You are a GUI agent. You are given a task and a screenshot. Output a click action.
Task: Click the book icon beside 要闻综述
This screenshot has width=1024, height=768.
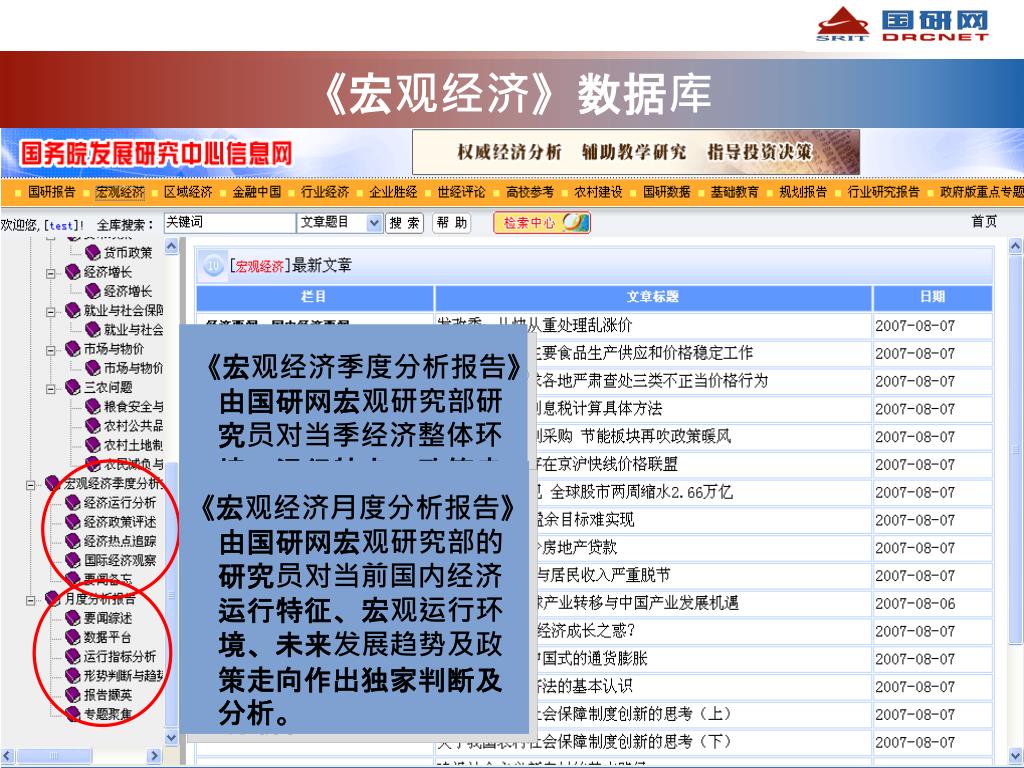(x=72, y=618)
